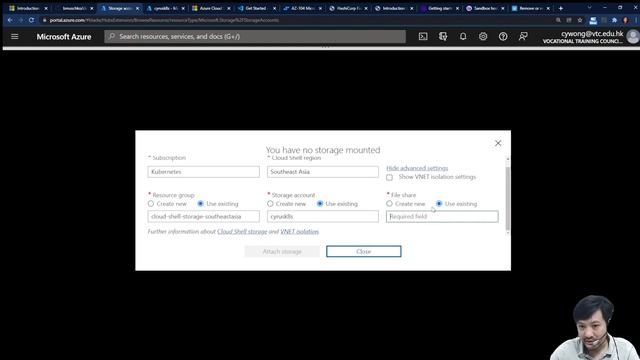
Task: Open Cloud Shell from the top bar
Action: [423, 37]
